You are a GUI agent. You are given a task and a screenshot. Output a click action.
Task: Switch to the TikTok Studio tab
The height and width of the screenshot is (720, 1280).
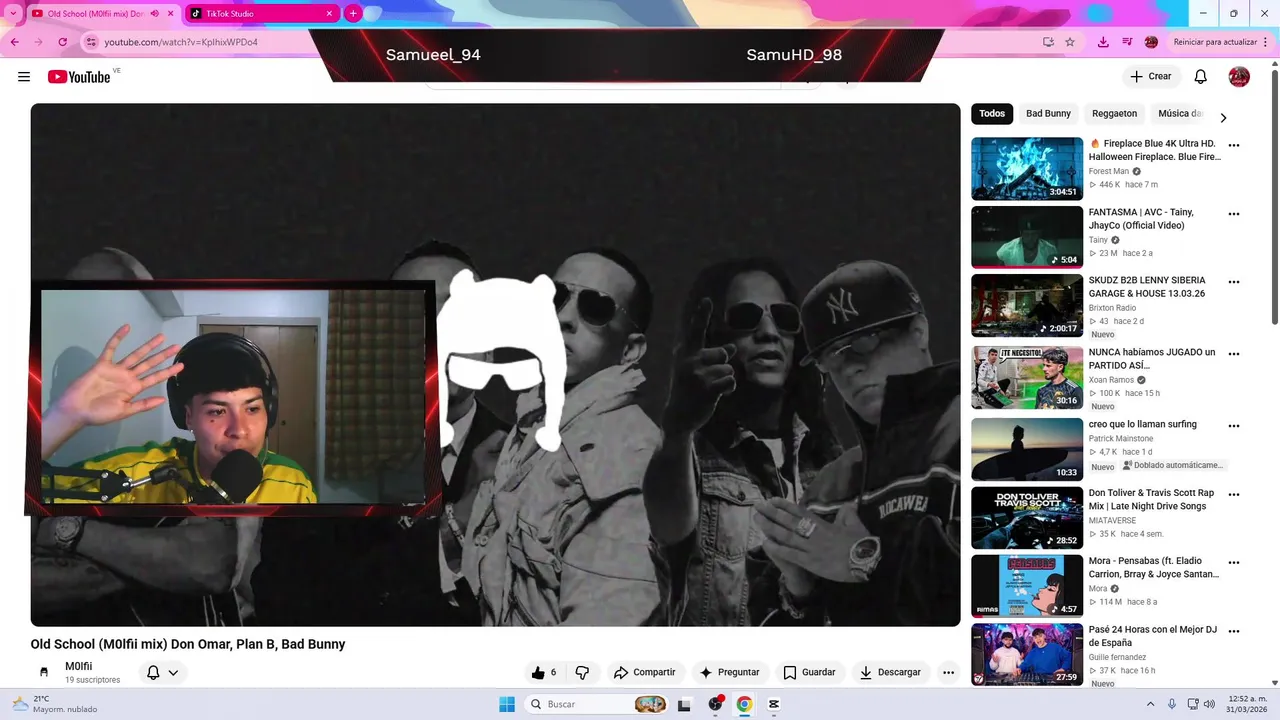[x=263, y=14]
